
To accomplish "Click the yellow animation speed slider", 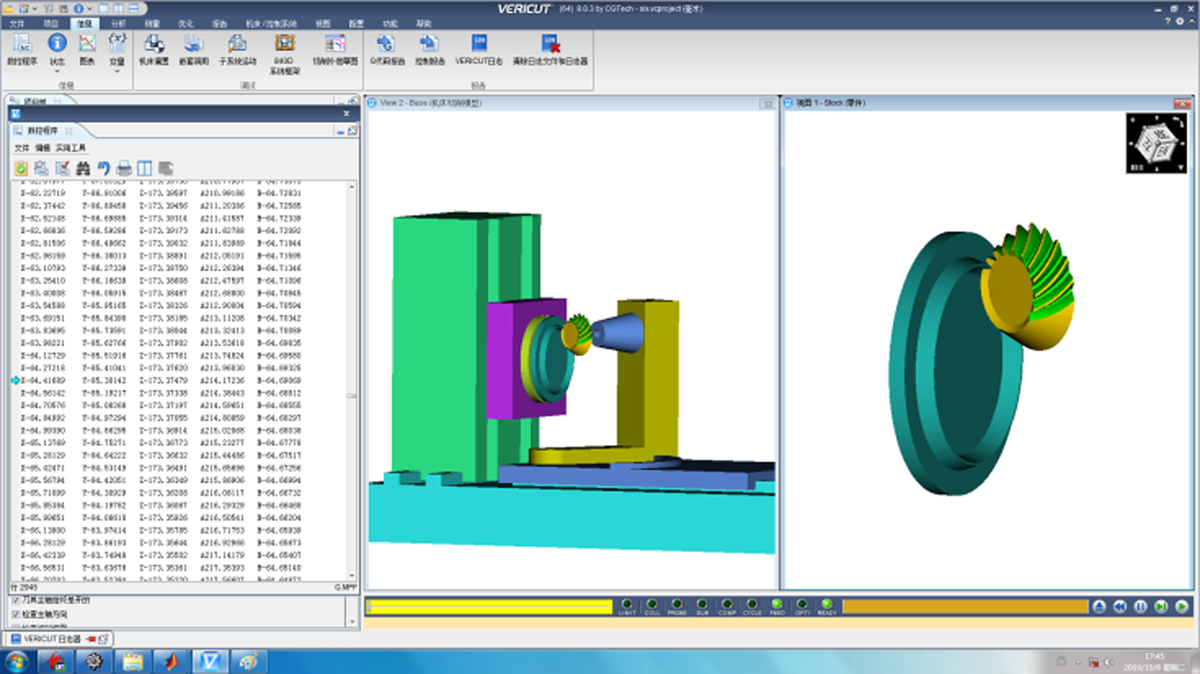I will [489, 606].
